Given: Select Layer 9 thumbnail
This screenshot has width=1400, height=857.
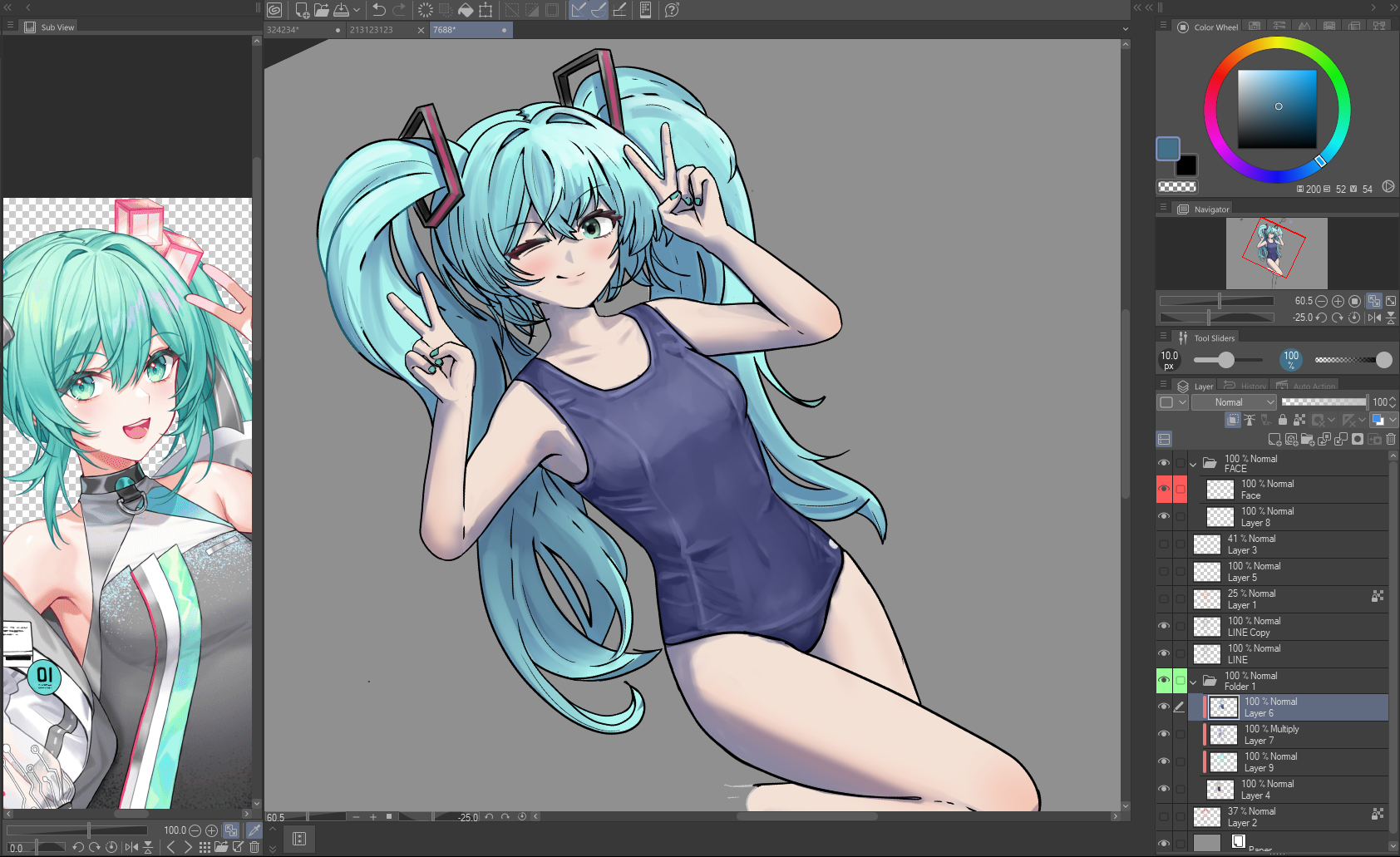Looking at the screenshot, I should 1223,761.
